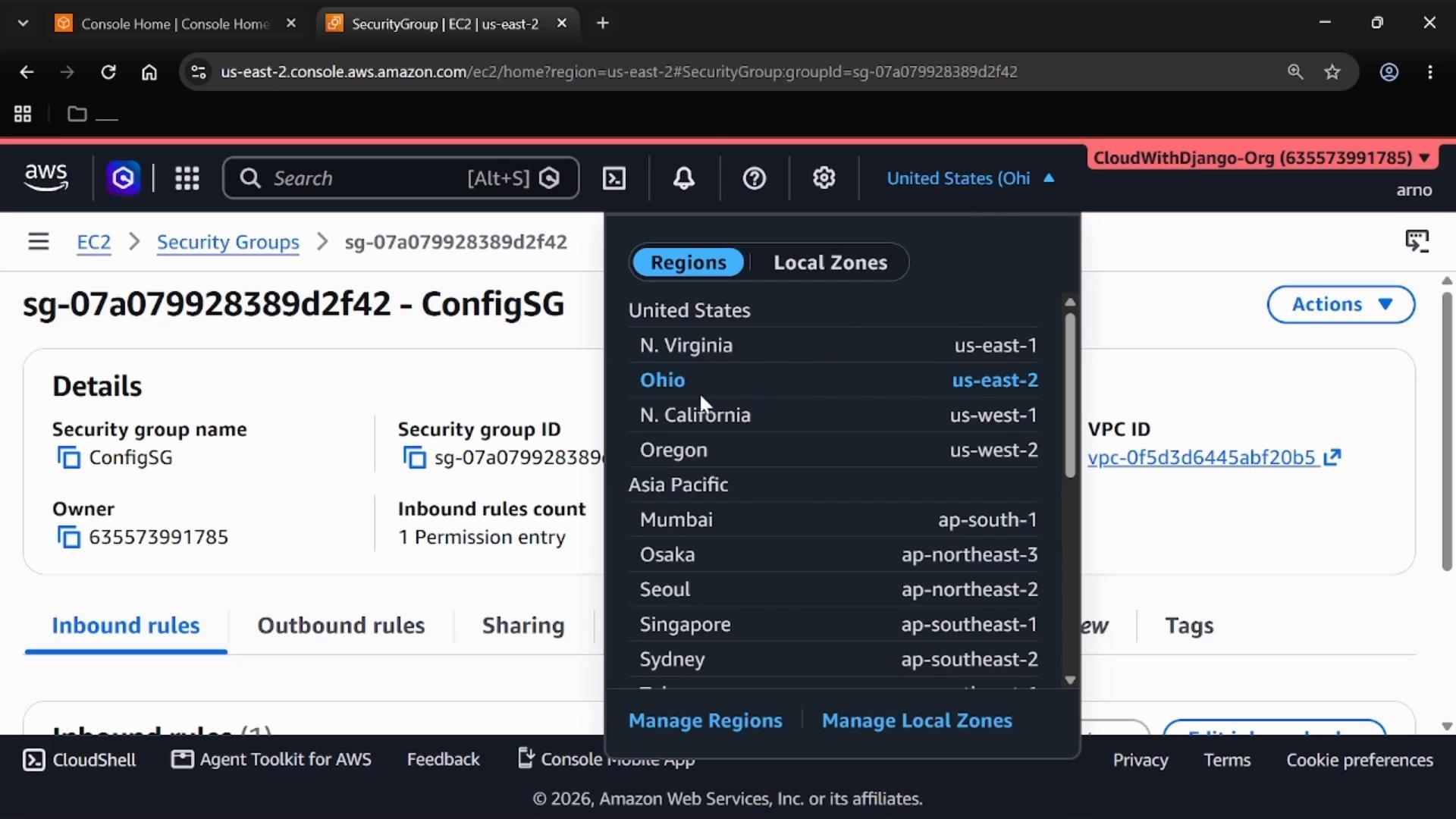The image size is (1456, 819).
Task: Open the CloudWithDjango-Org account dropdown
Action: point(1261,158)
